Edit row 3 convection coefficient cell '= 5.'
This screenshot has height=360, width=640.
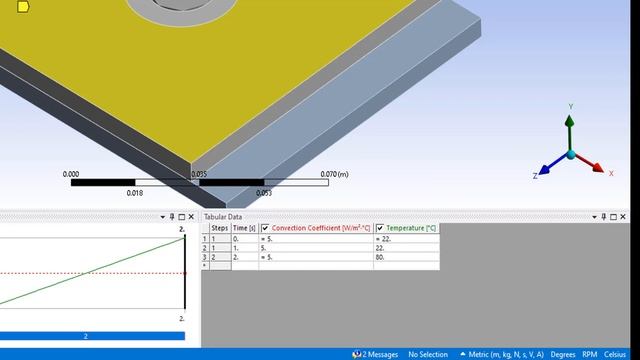click(316, 257)
